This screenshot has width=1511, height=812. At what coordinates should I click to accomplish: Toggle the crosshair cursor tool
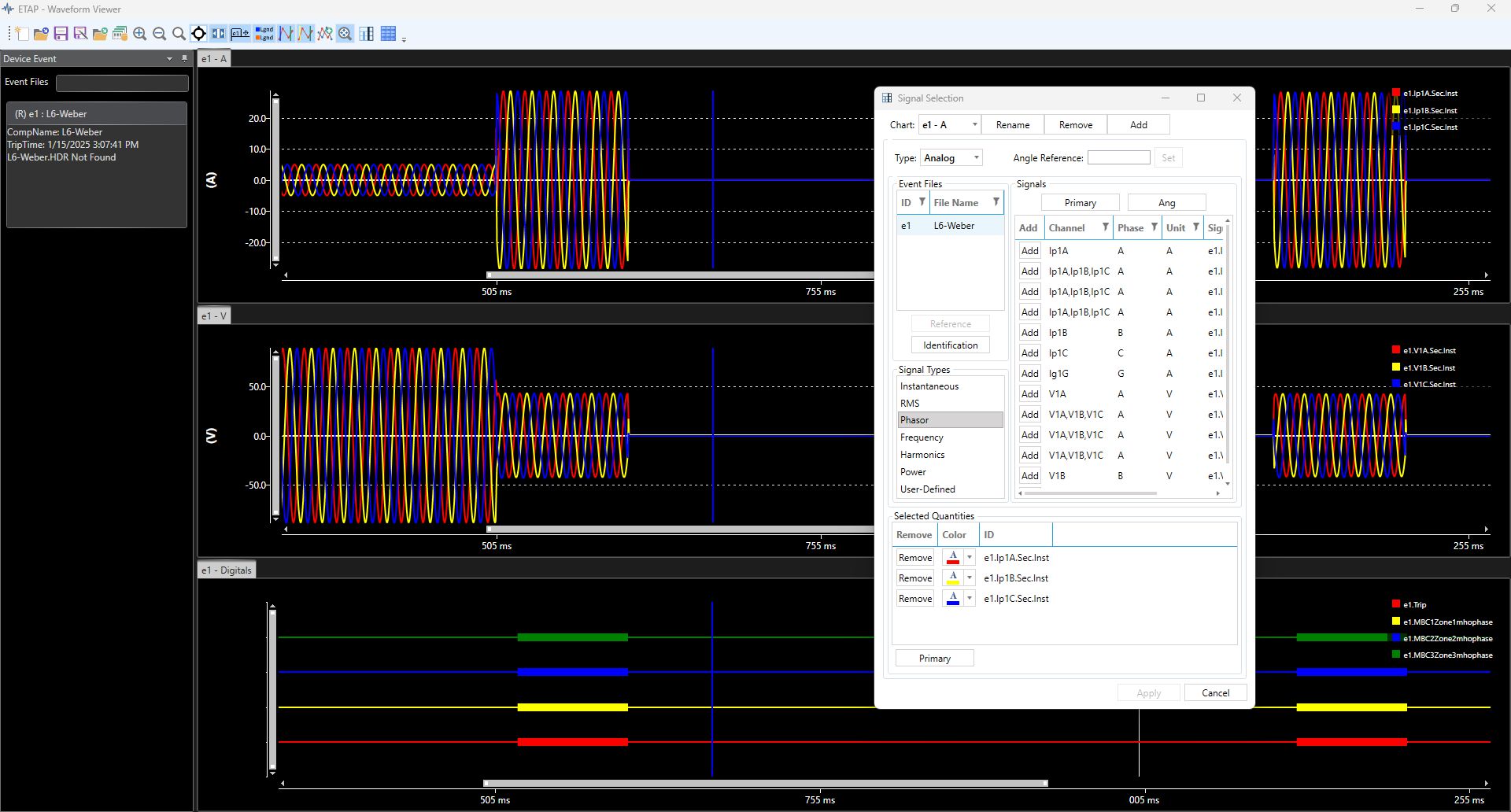(198, 34)
